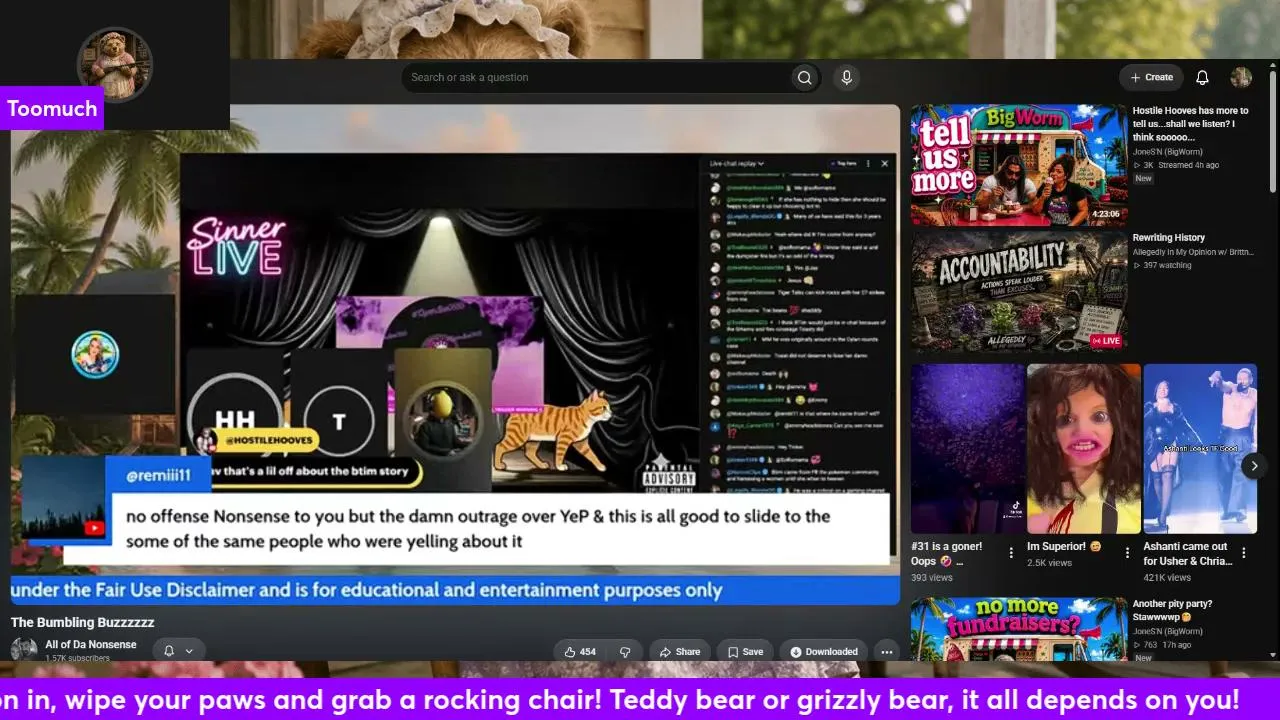Close the live chat replay panel
Viewport: 1280px width, 720px height.
point(884,163)
